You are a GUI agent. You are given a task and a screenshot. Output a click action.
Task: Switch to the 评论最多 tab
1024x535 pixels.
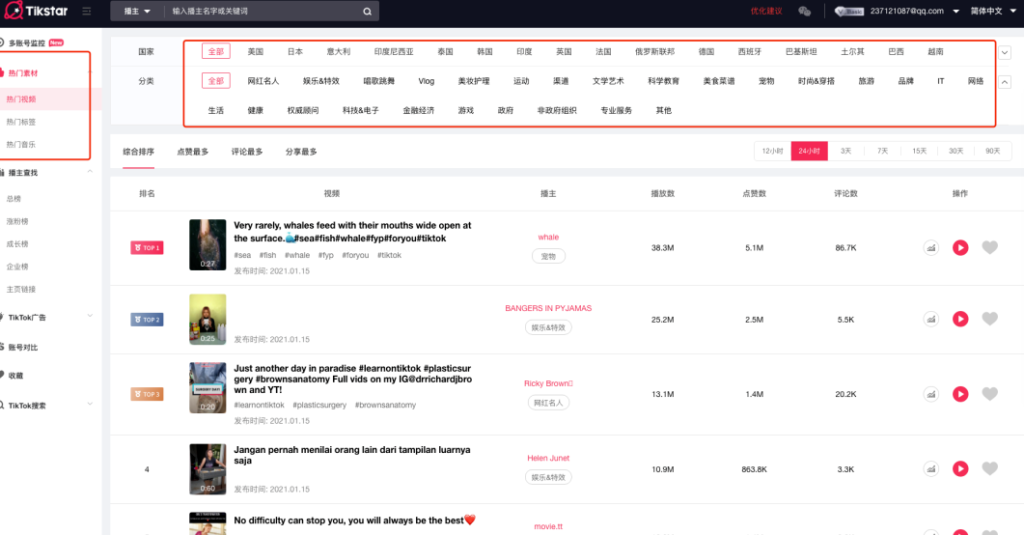tap(247, 152)
